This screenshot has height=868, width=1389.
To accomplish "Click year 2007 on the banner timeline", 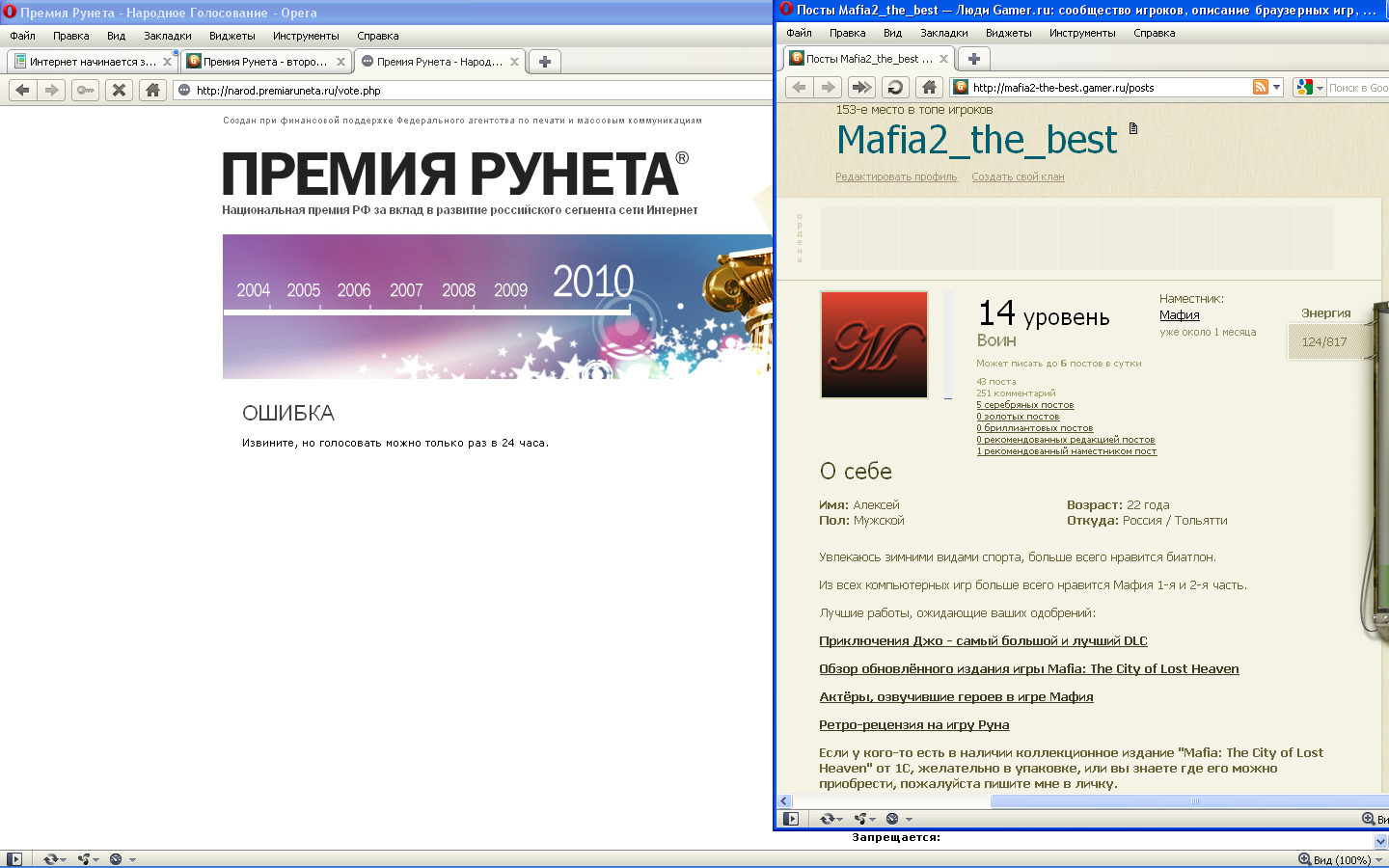I will point(406,290).
